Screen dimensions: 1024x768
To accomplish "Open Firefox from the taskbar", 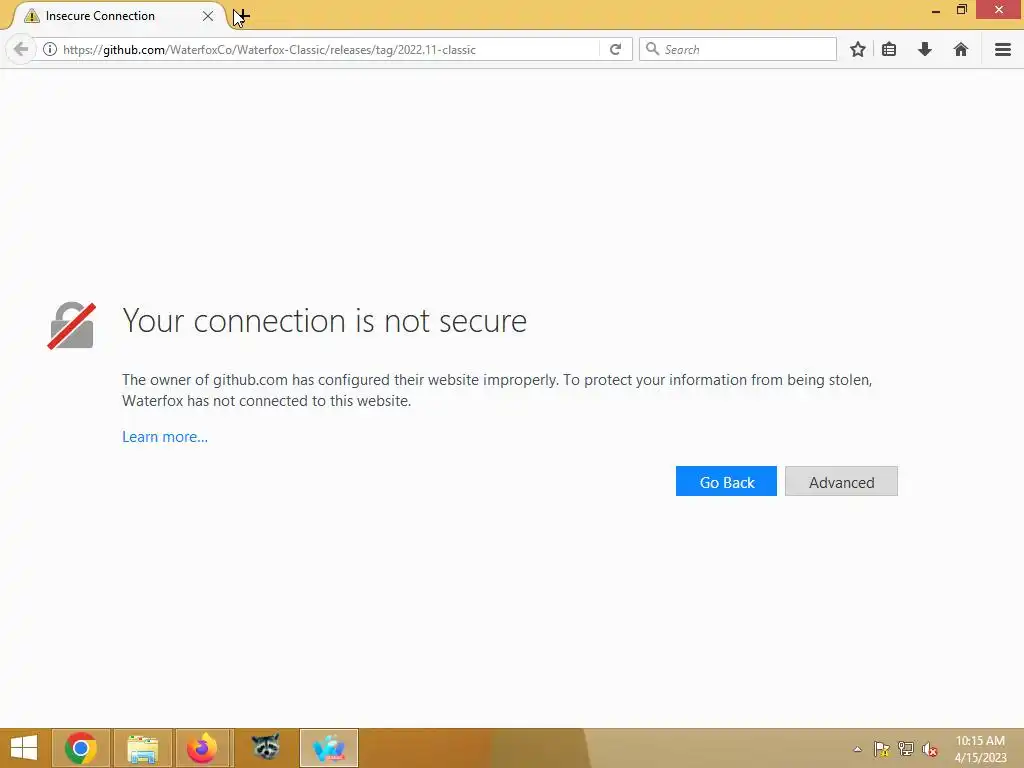I will pos(202,748).
